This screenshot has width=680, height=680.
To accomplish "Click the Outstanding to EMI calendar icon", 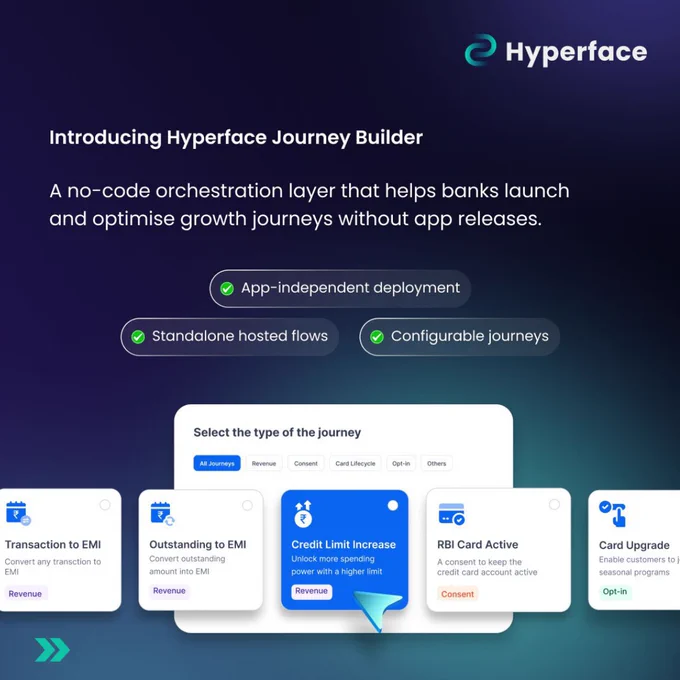I will pyautogui.click(x=162, y=514).
